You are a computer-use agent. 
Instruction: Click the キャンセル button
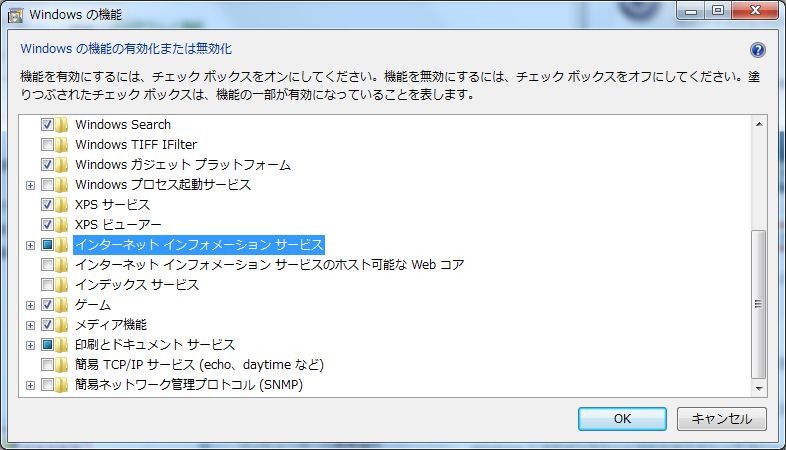point(721,418)
